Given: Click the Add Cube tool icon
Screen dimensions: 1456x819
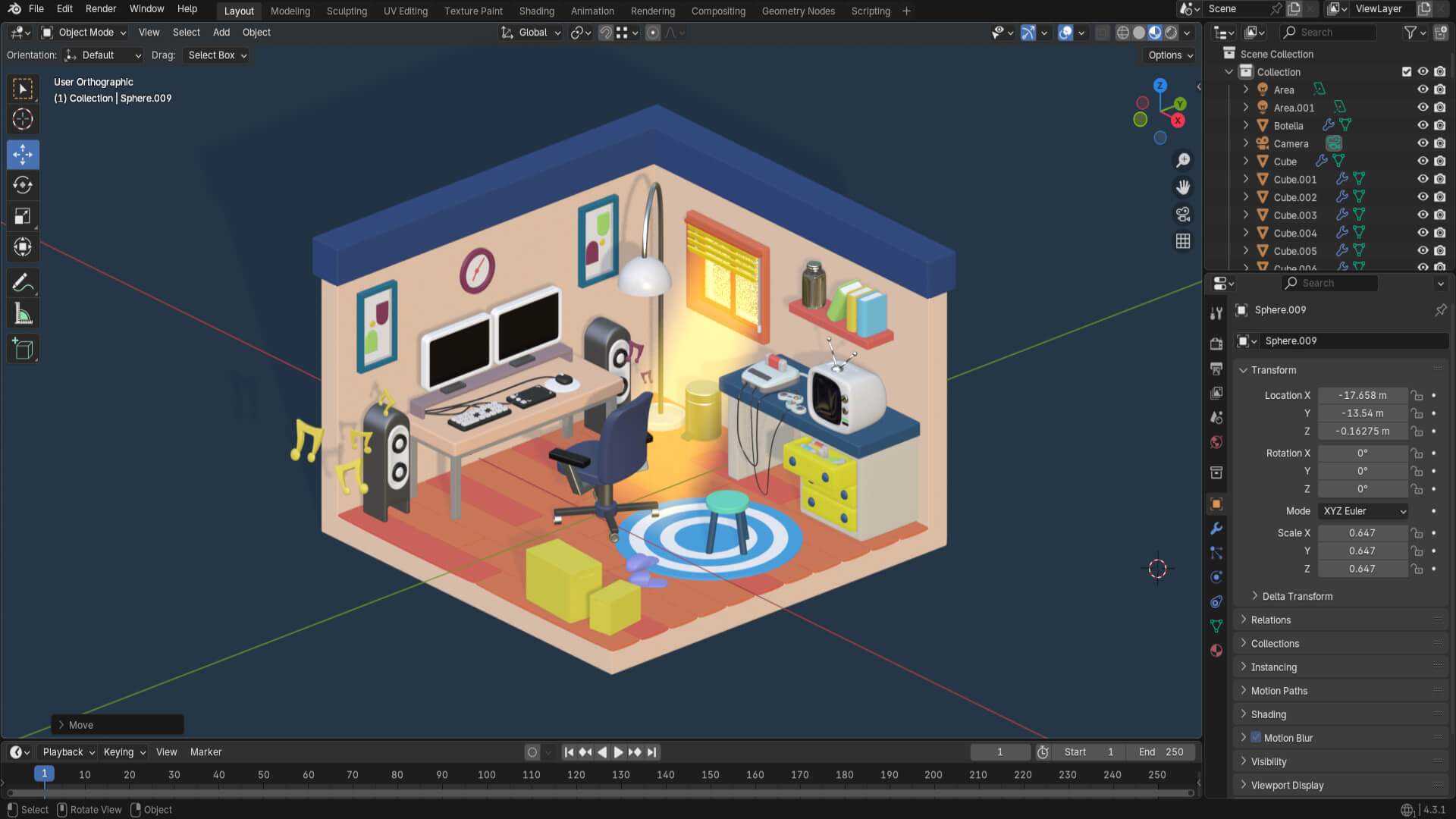Looking at the screenshot, I should tap(23, 349).
